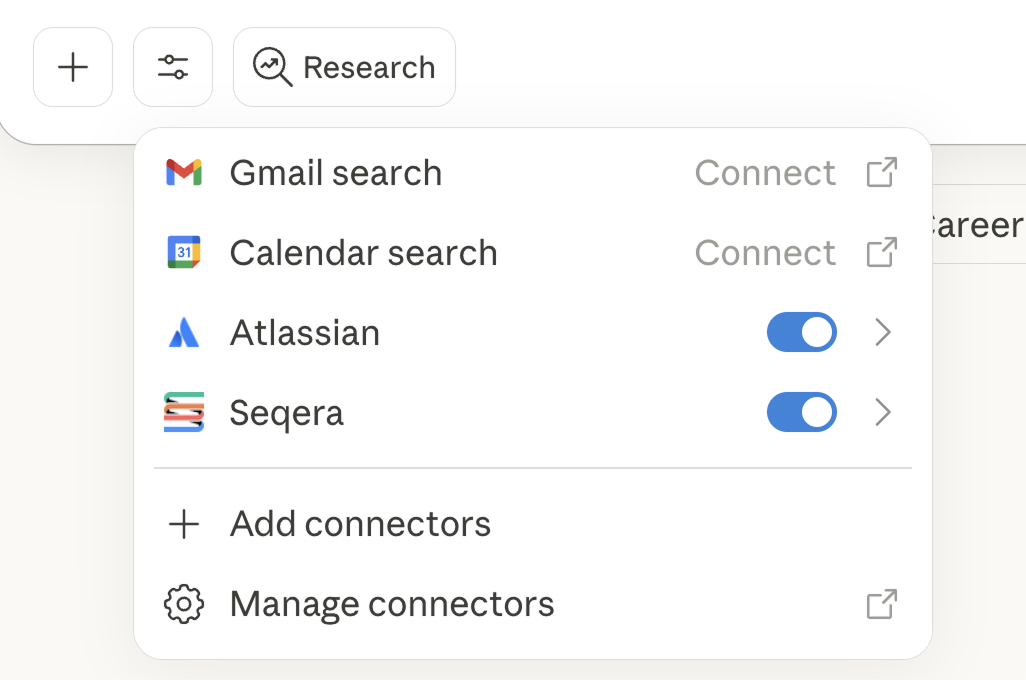Click the Google Calendar icon

[x=184, y=253]
